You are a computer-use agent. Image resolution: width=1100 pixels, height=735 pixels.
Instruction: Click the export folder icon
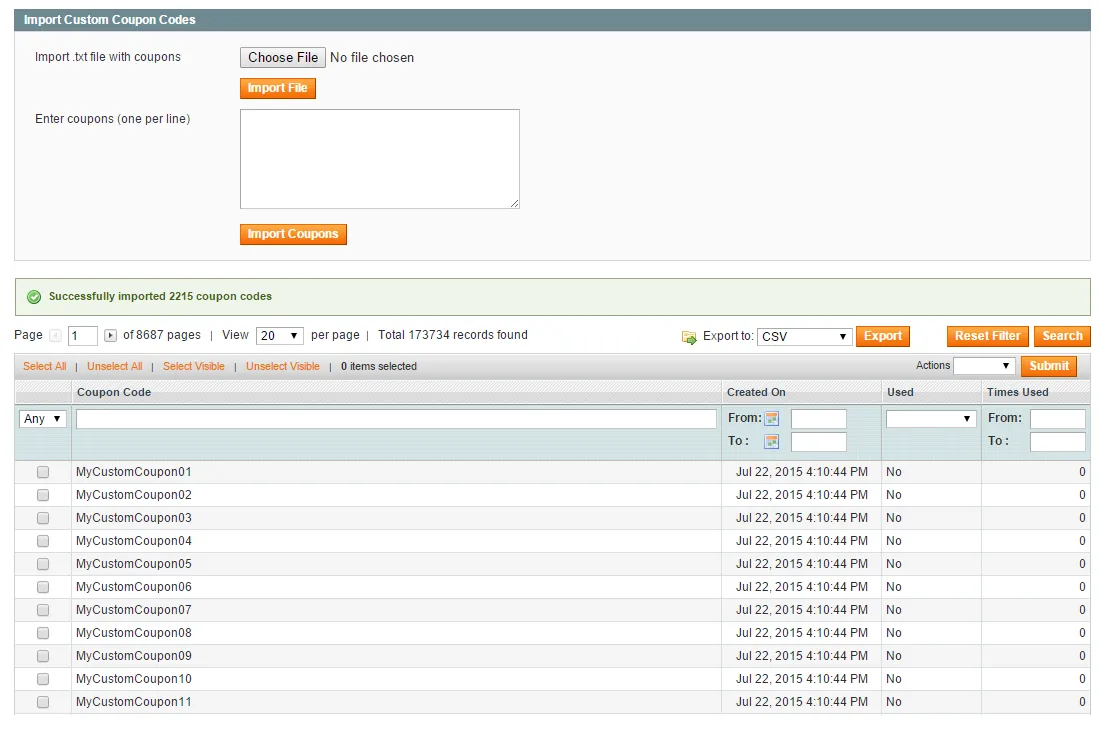689,337
